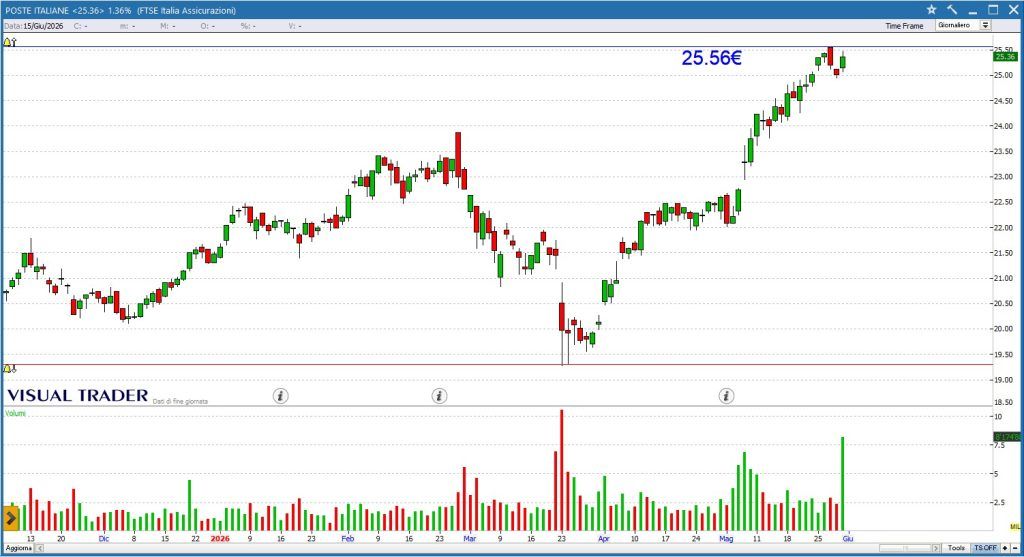The width and height of the screenshot is (1024, 557).
Task: Click the scroll left arrow next to Aggiorna
Action: (x=39, y=549)
